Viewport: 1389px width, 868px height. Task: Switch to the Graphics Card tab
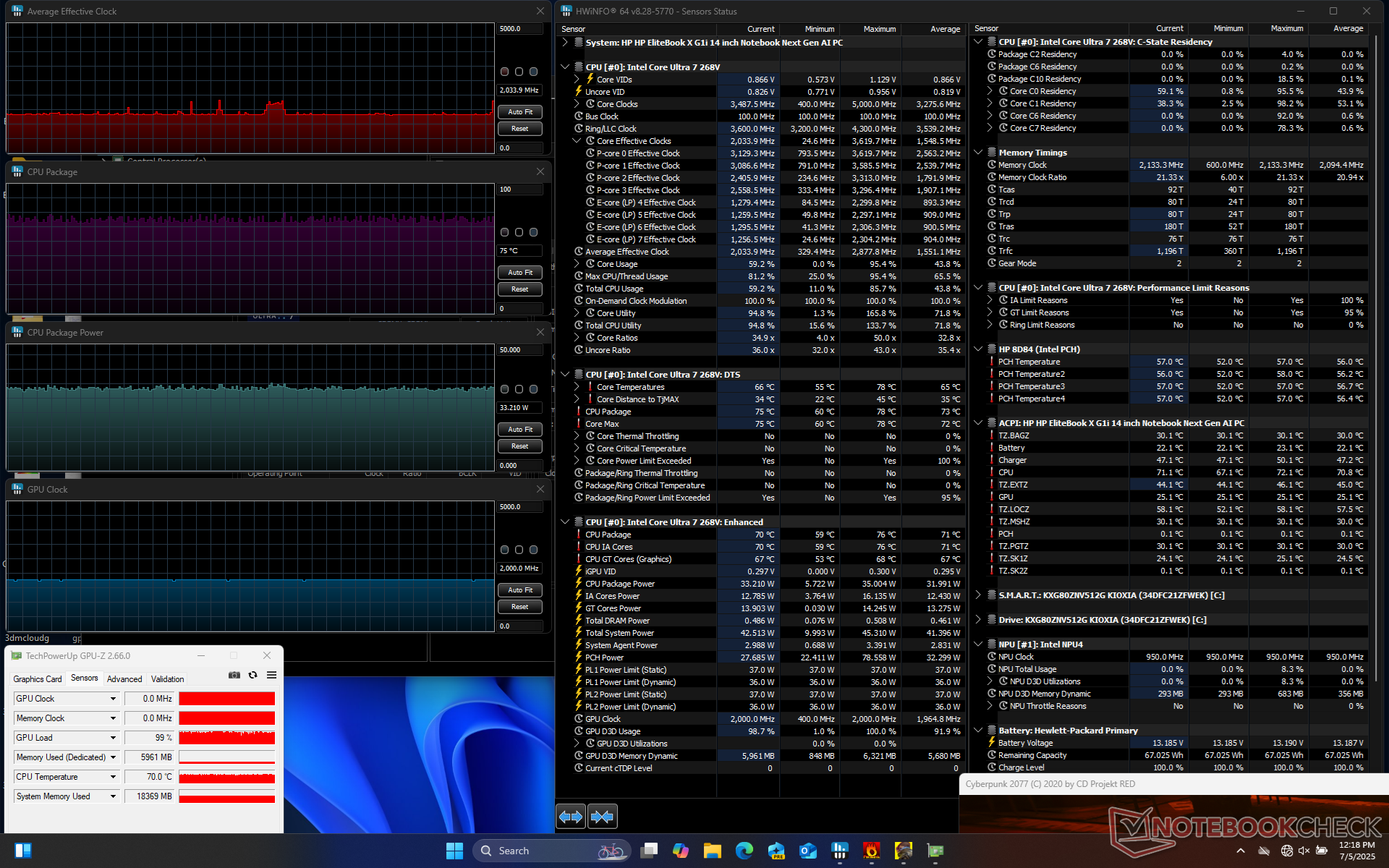pyautogui.click(x=38, y=678)
